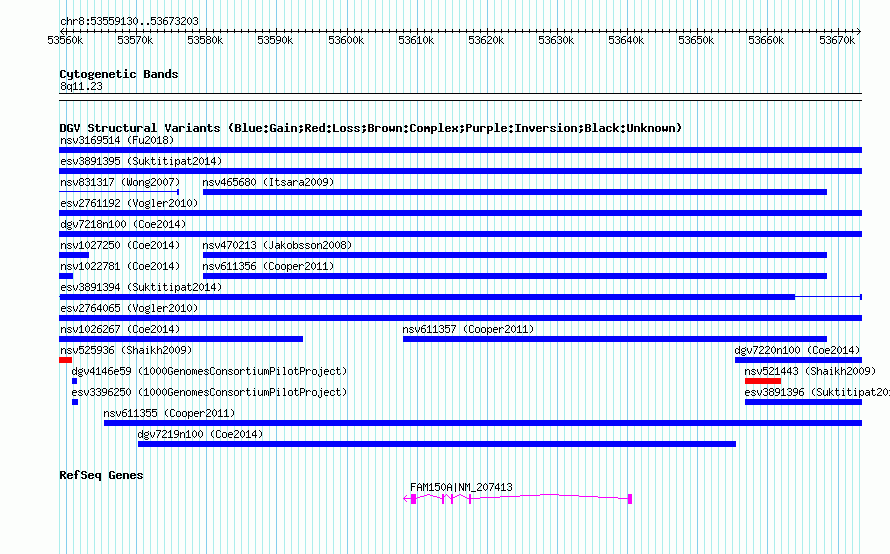Open dgv7220n100 (Coe2014) variant label
The image size is (890, 554).
click(x=797, y=350)
